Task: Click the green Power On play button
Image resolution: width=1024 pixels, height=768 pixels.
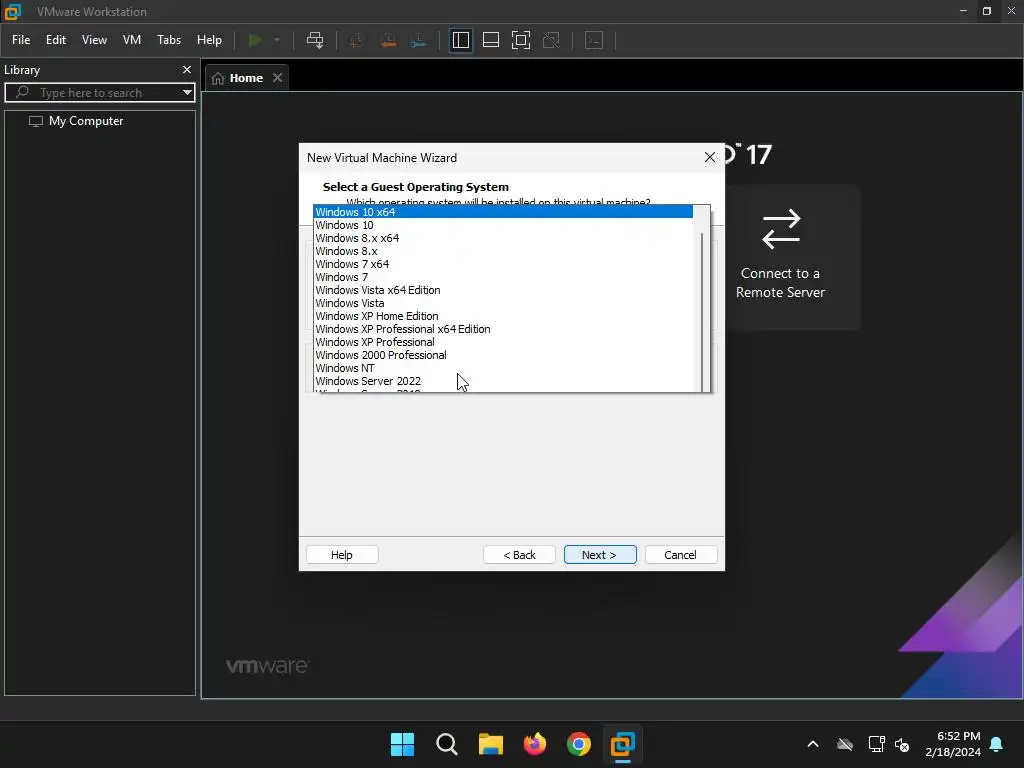Action: (255, 40)
